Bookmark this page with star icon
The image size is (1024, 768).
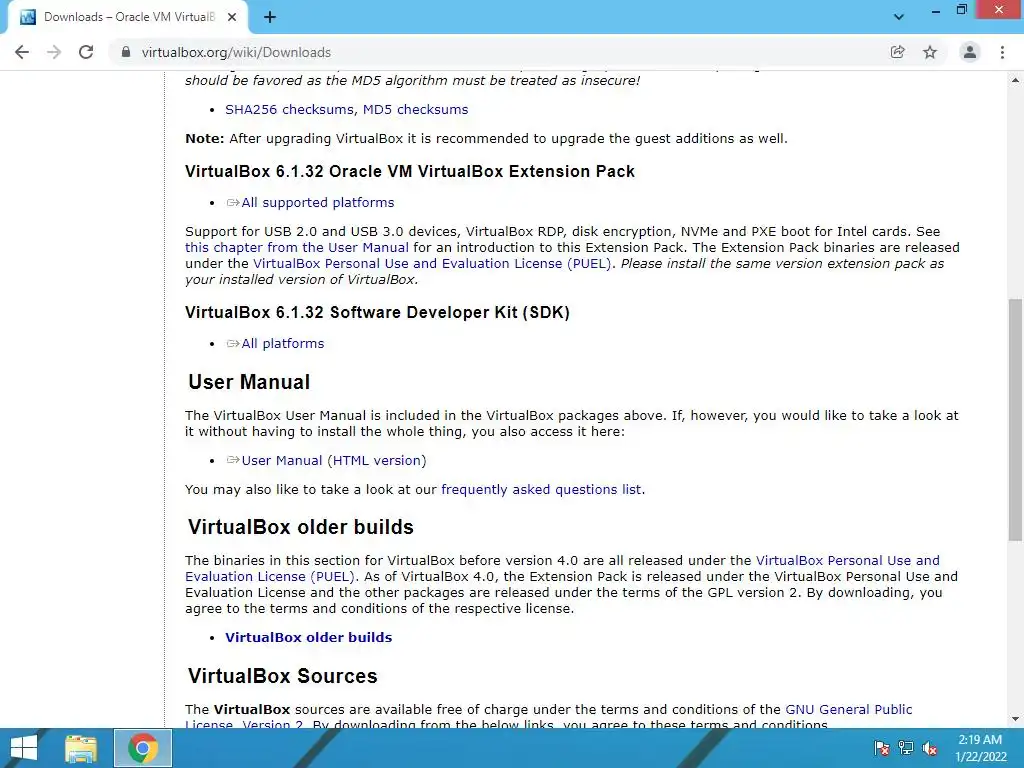[930, 52]
